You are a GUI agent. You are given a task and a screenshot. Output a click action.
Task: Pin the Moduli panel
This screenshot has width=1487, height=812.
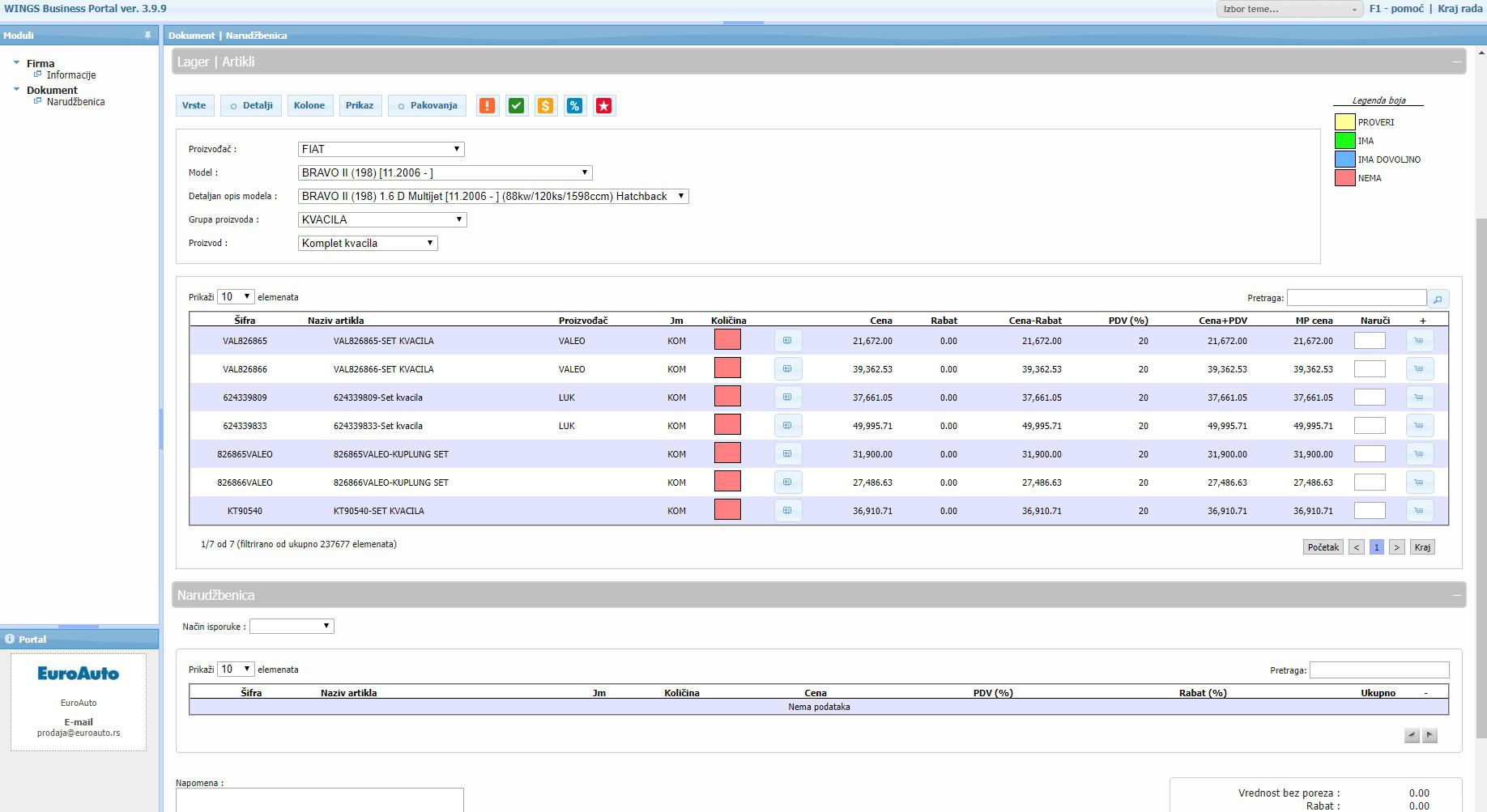tap(147, 36)
